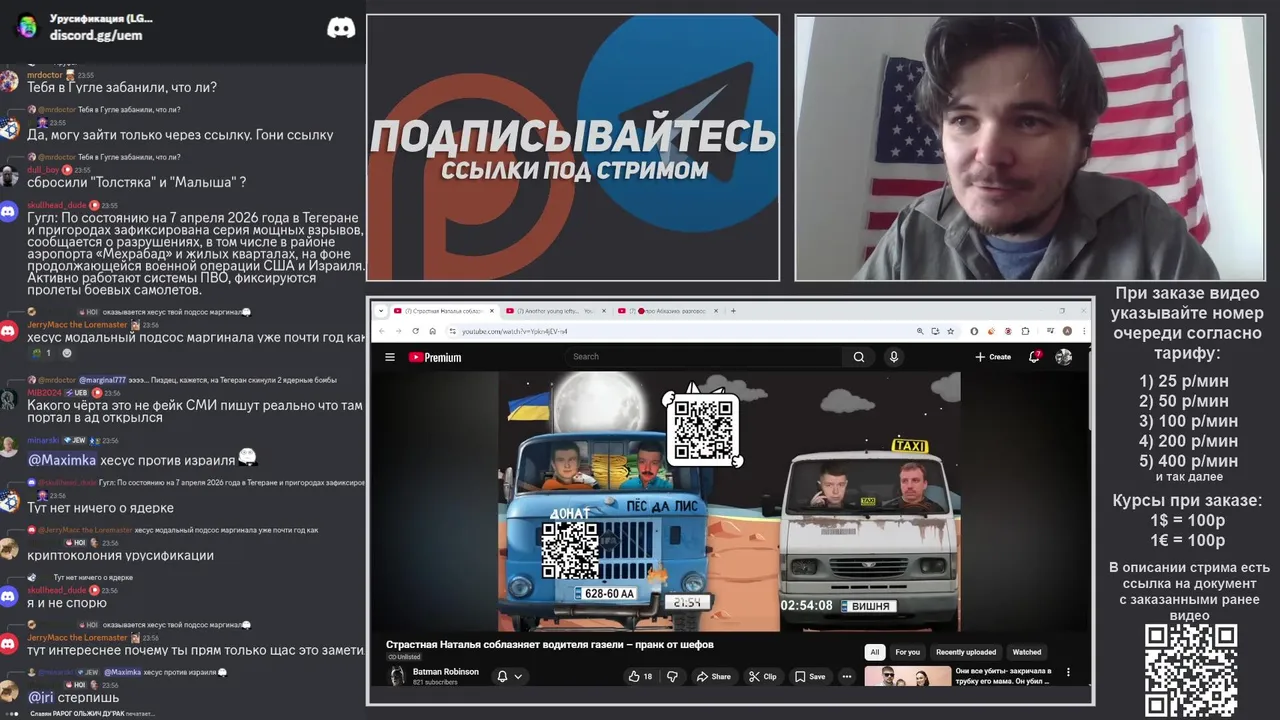Click Share button under the video
The height and width of the screenshot is (720, 1280).
[713, 677]
